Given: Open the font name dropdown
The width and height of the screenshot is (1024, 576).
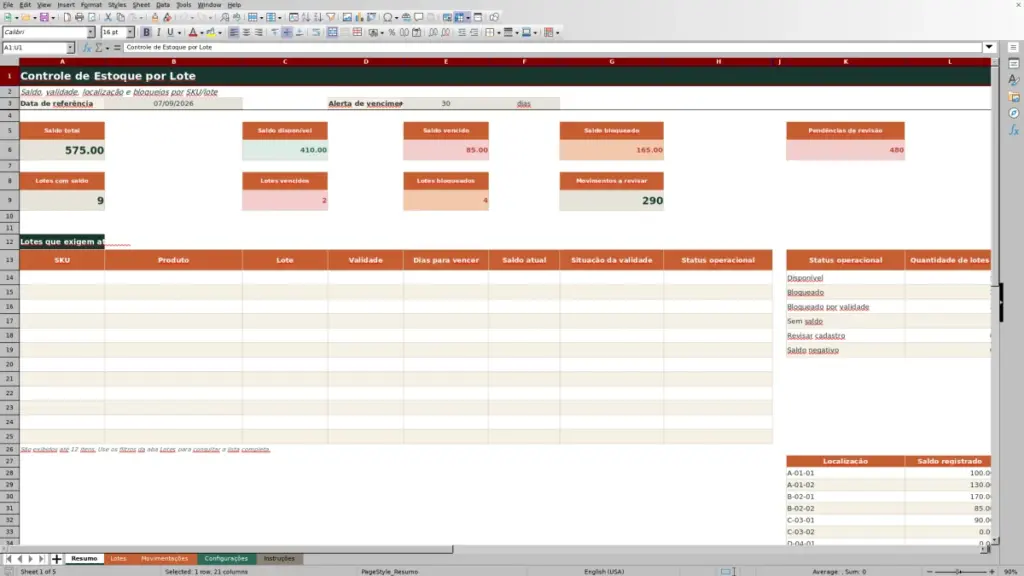Looking at the screenshot, I should click(x=91, y=33).
